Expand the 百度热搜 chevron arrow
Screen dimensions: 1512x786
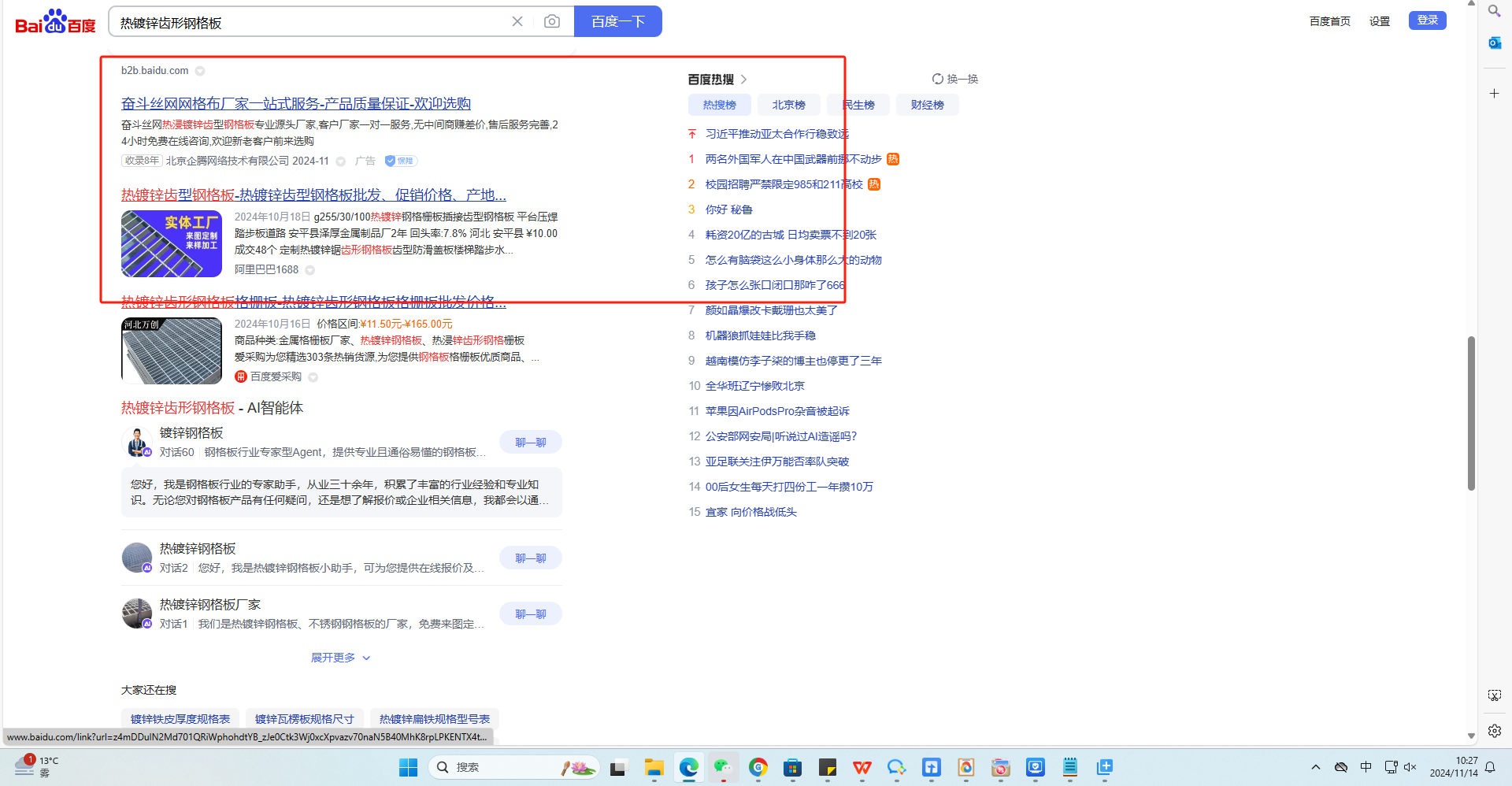click(x=744, y=80)
